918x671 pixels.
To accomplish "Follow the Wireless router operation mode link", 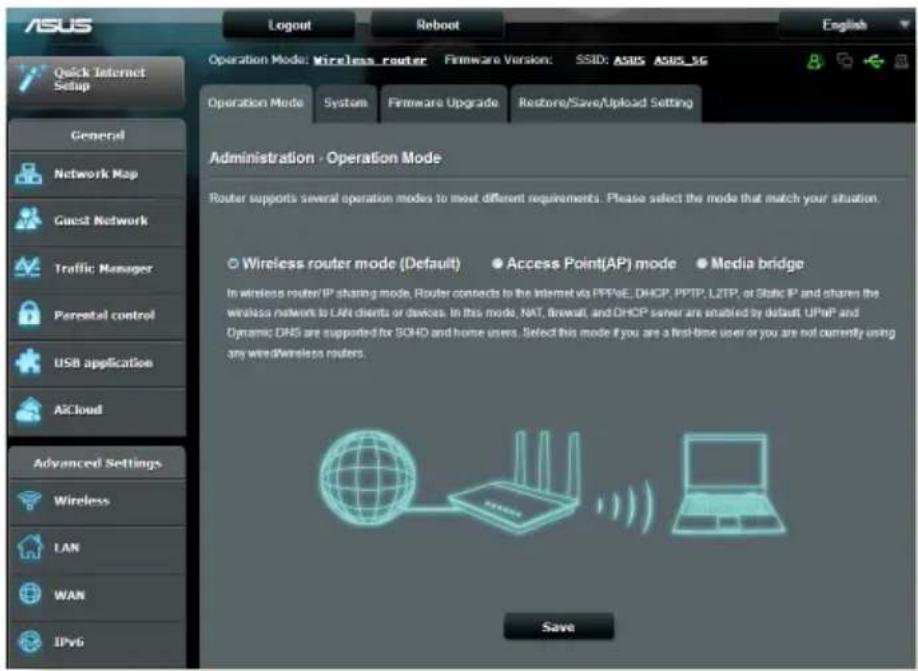I will tap(369, 60).
